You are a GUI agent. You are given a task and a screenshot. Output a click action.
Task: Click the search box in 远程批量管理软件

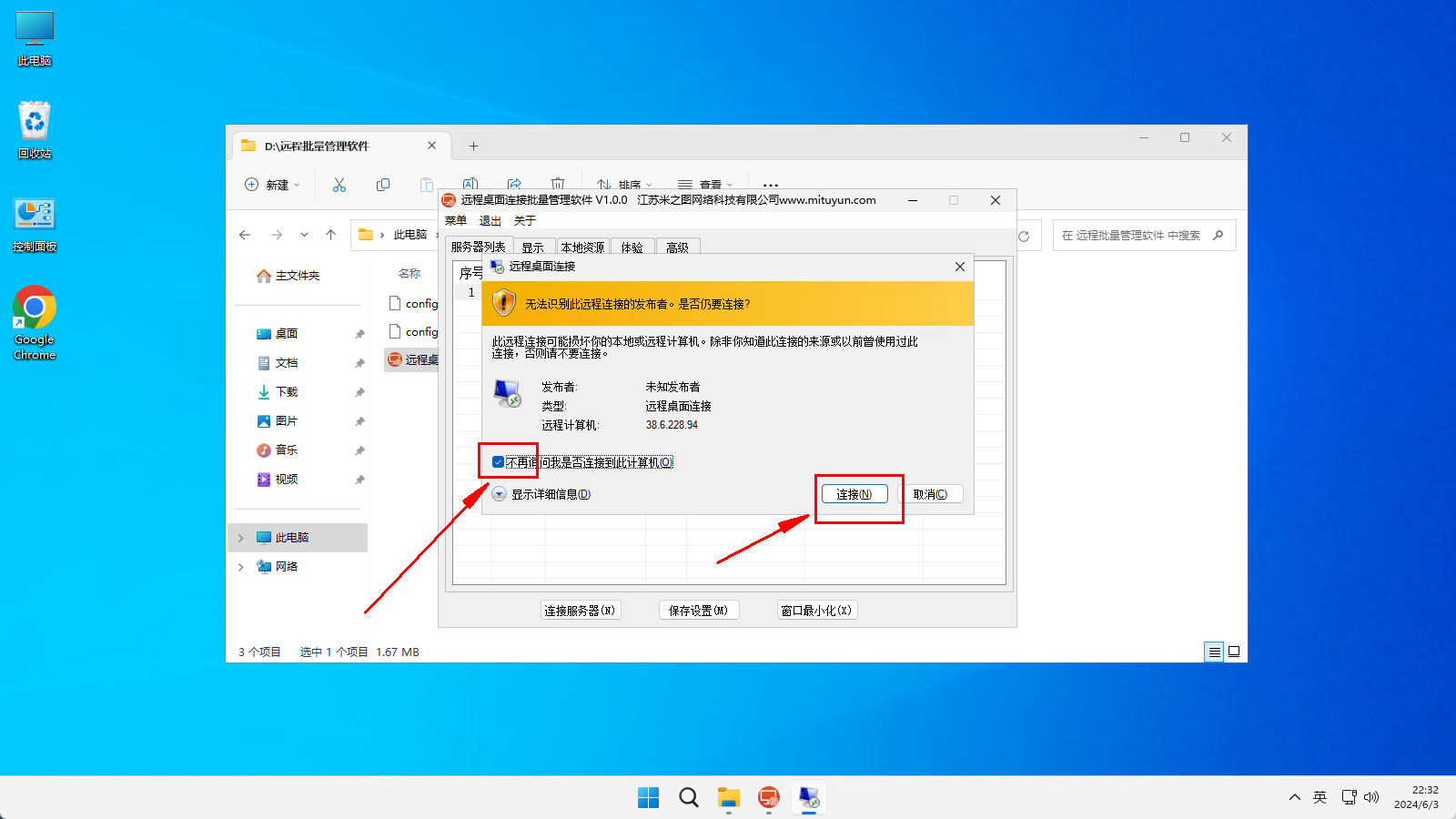tap(1144, 236)
